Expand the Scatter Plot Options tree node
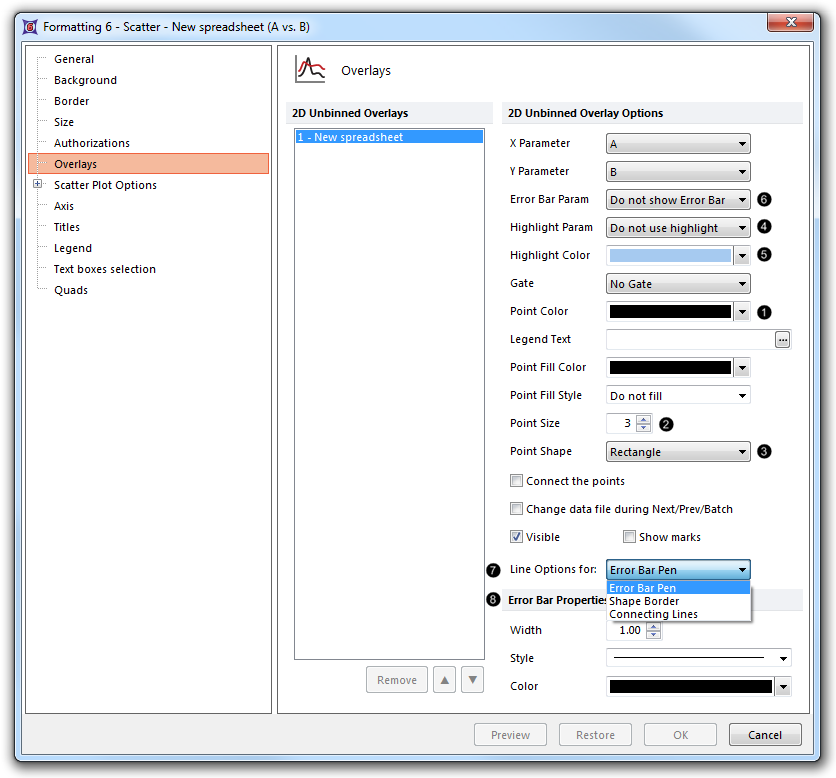The width and height of the screenshot is (836, 778). 38,184
